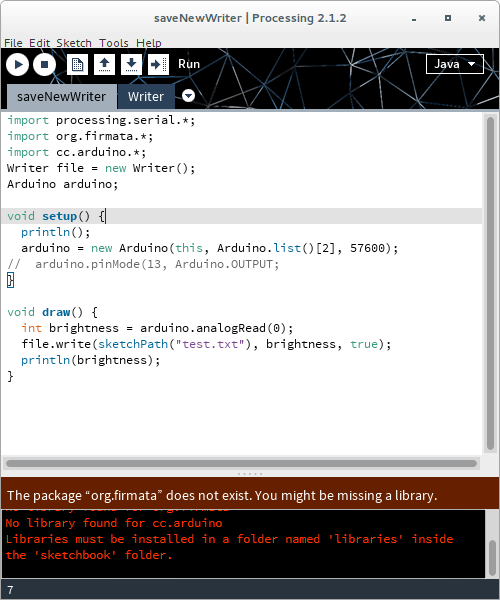This screenshot has height=600, width=500.
Task: Open a sketch with the up-arrow icon
Action: click(104, 64)
